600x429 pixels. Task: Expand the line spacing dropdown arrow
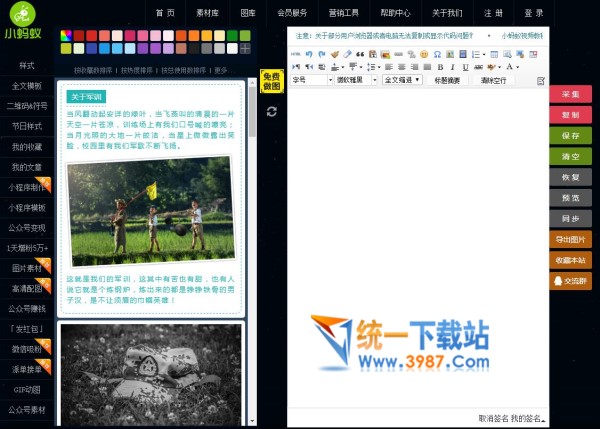coord(379,67)
